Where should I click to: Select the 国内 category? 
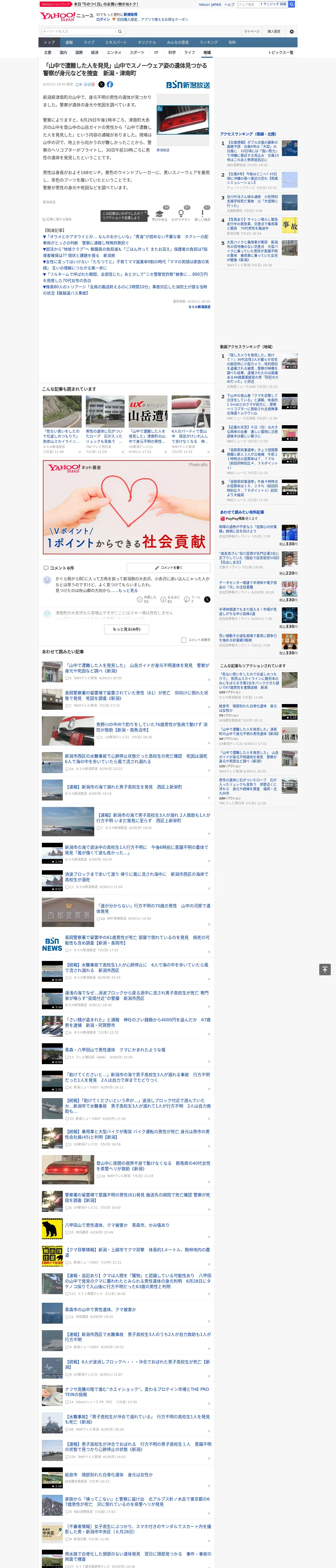pos(63,52)
